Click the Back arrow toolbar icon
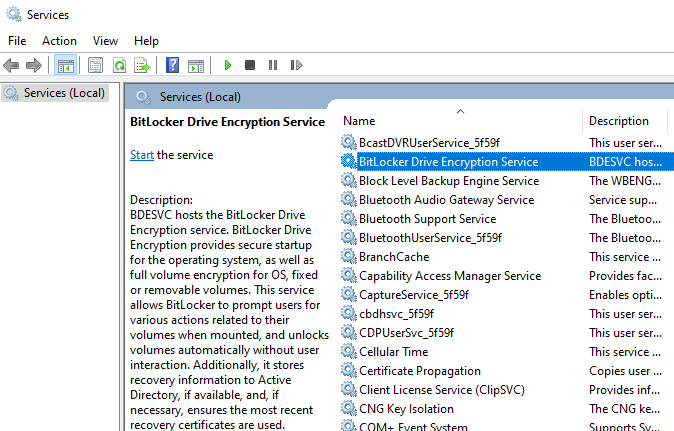Image resolution: width=674 pixels, height=431 pixels. 12,65
